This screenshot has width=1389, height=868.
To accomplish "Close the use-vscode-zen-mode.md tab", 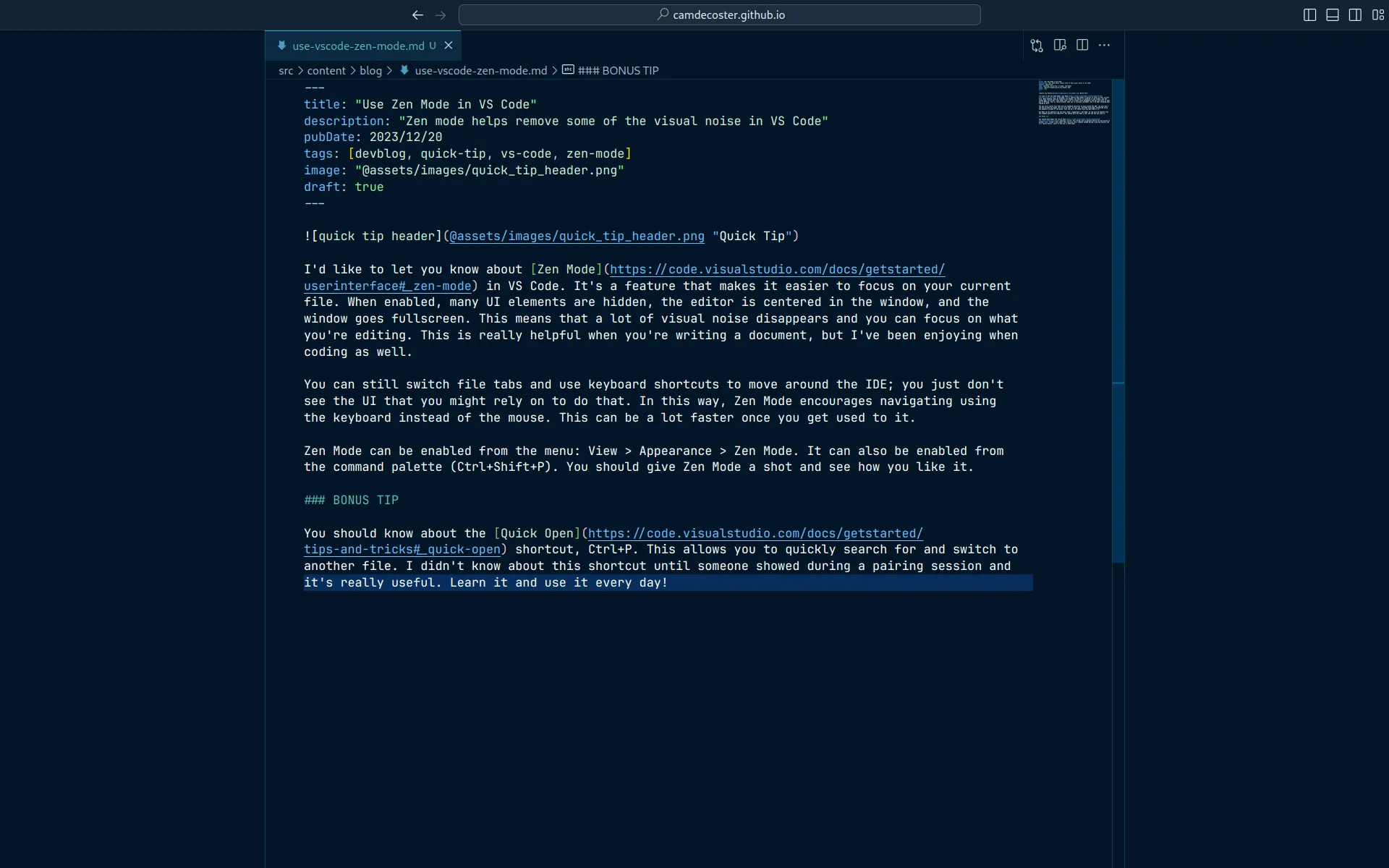I will tap(449, 46).
